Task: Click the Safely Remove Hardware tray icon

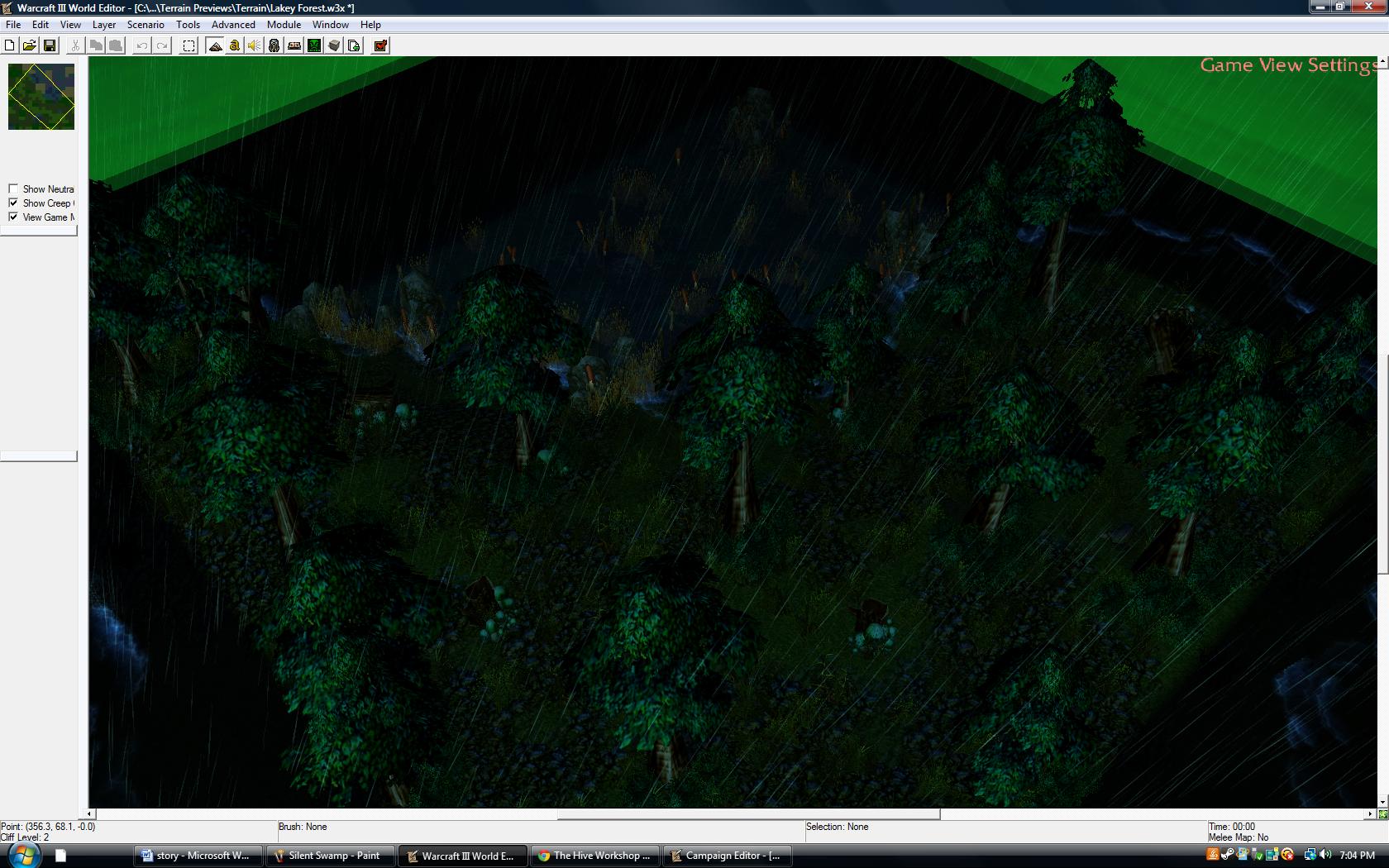Action: pos(1258,855)
